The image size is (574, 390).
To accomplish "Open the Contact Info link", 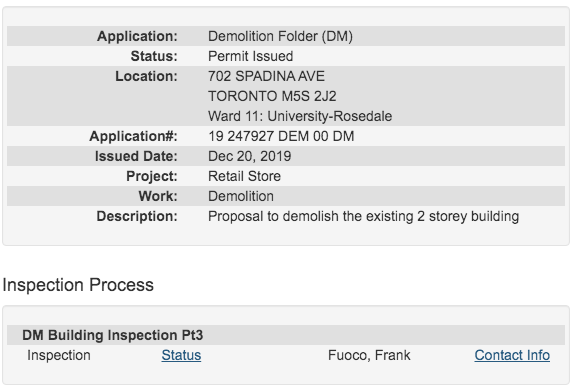I will (x=512, y=355).
